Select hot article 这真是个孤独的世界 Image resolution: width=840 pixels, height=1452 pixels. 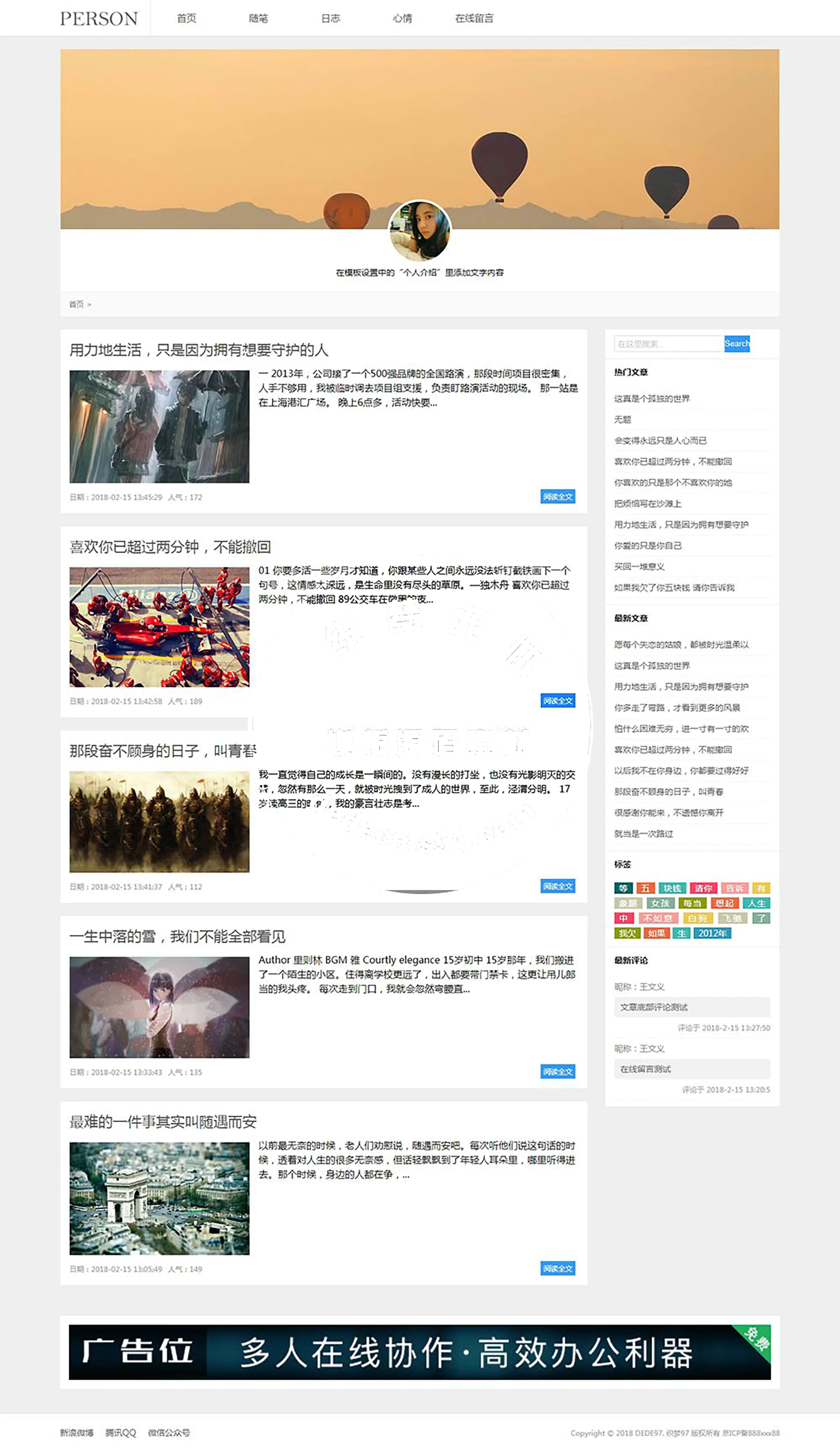coord(651,399)
